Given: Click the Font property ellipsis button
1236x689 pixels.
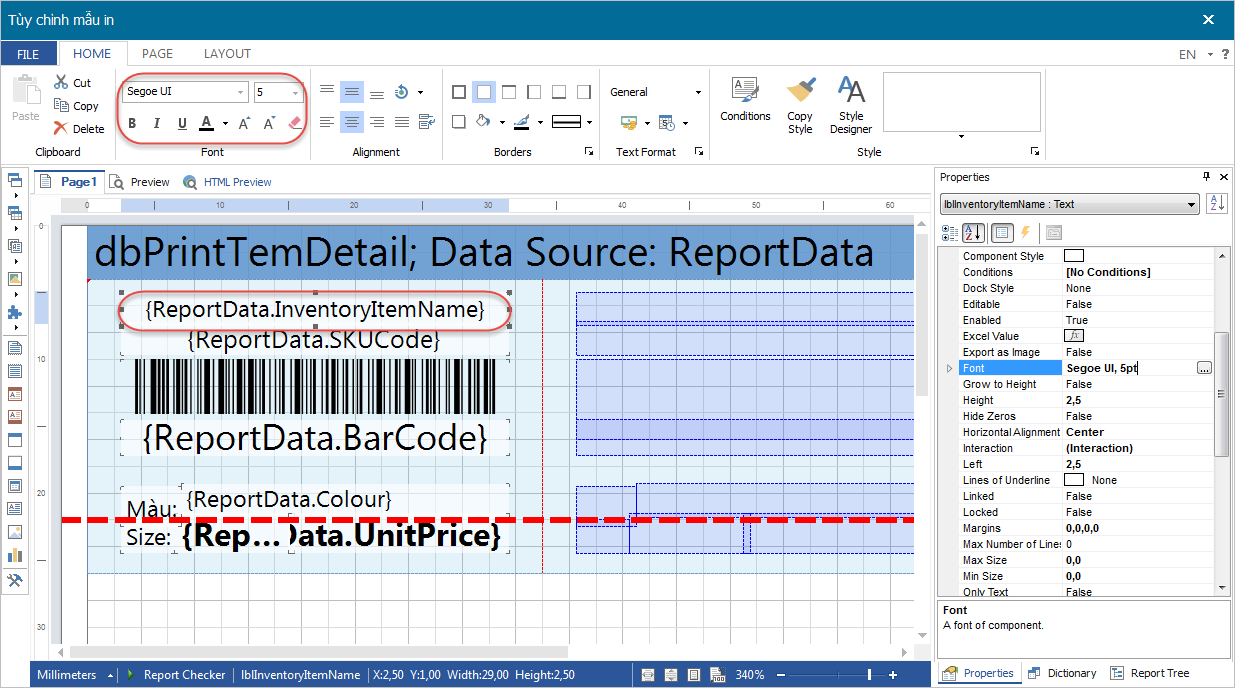Looking at the screenshot, I should [1204, 368].
